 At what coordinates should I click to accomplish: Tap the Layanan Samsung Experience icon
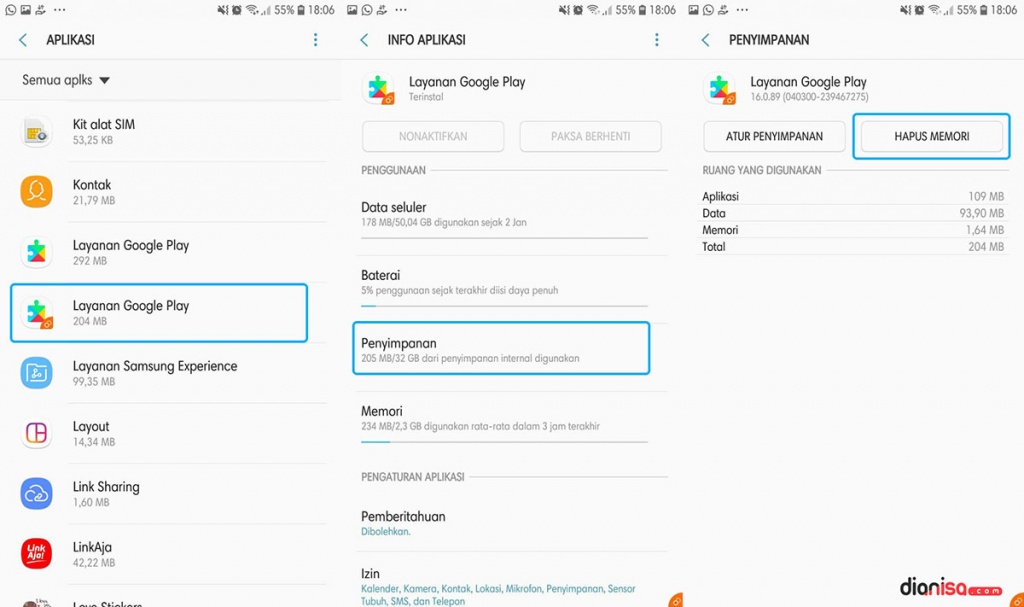[37, 372]
